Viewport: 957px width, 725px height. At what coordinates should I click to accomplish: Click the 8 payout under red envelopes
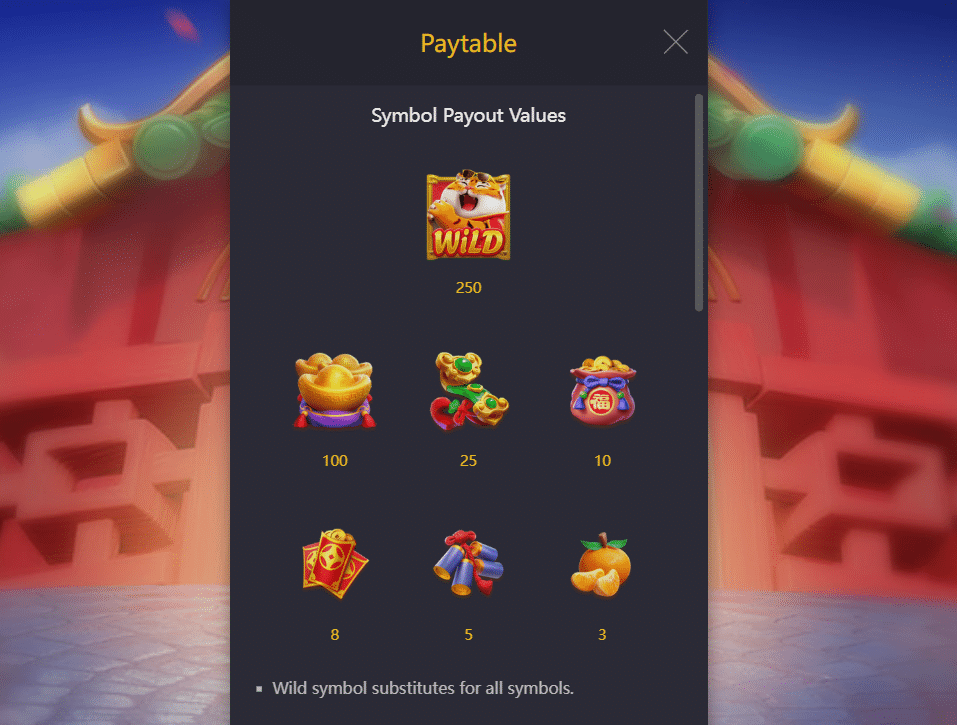tap(334, 635)
